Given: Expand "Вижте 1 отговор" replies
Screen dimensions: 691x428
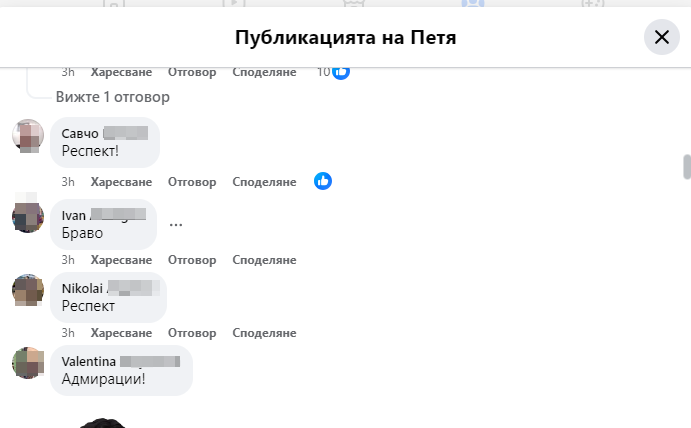Looking at the screenshot, I should [x=112, y=97].
